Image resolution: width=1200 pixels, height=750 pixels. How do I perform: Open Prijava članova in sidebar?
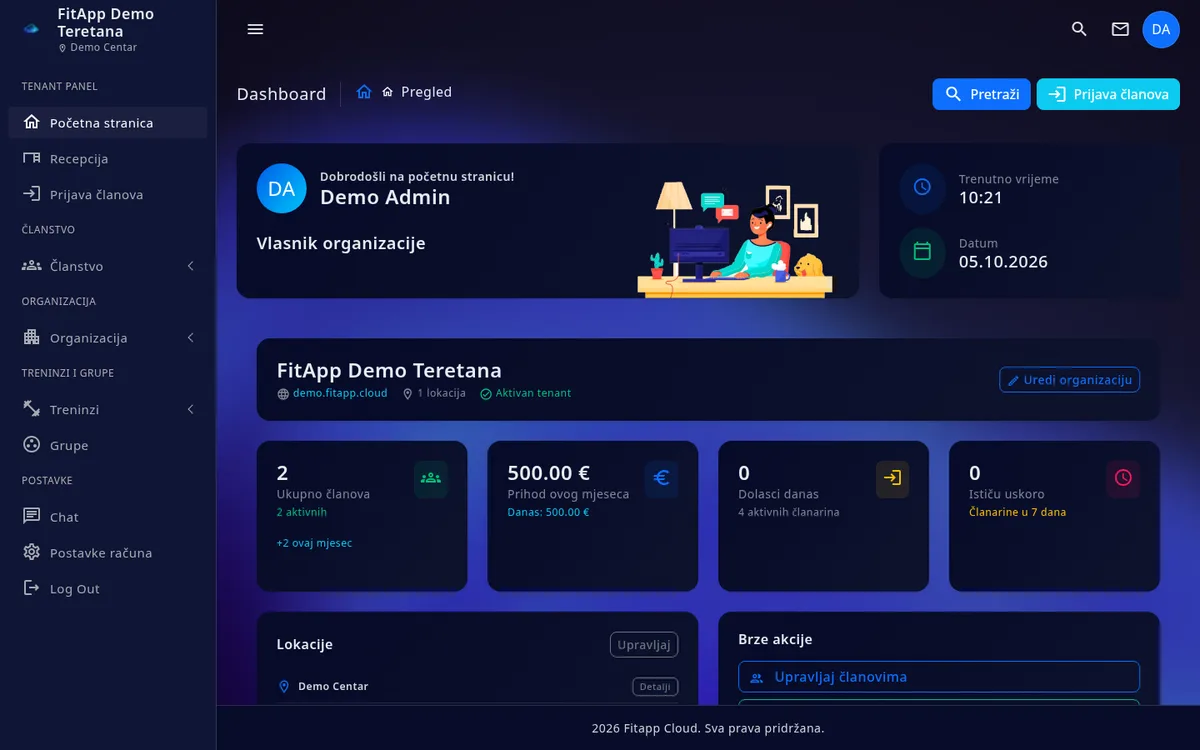pos(108,195)
